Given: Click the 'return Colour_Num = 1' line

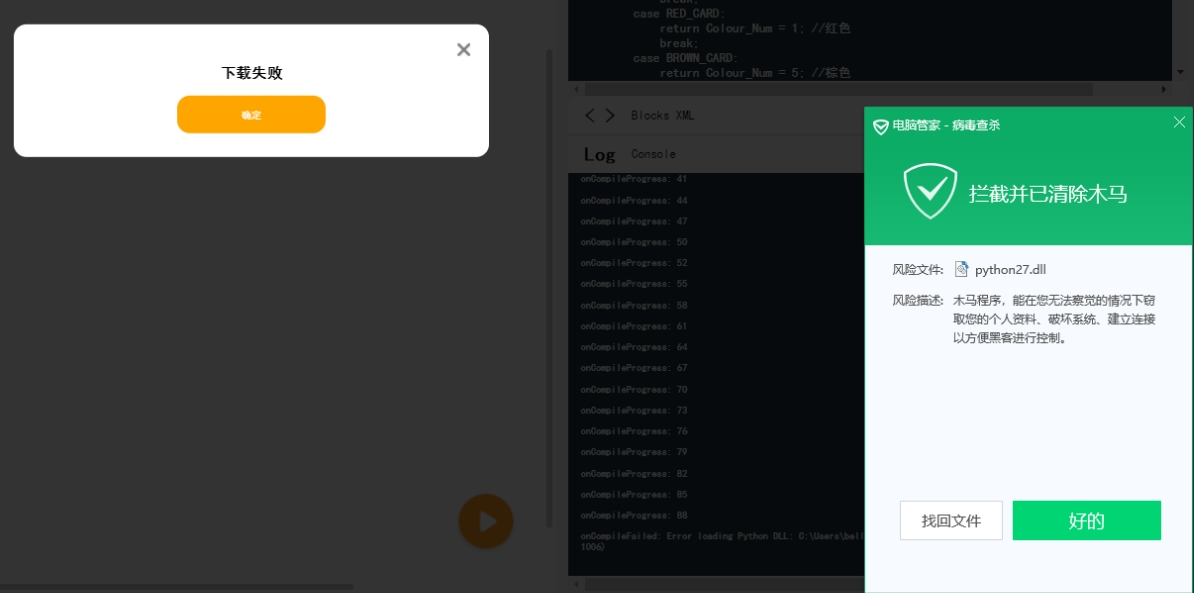Looking at the screenshot, I should [x=755, y=29].
